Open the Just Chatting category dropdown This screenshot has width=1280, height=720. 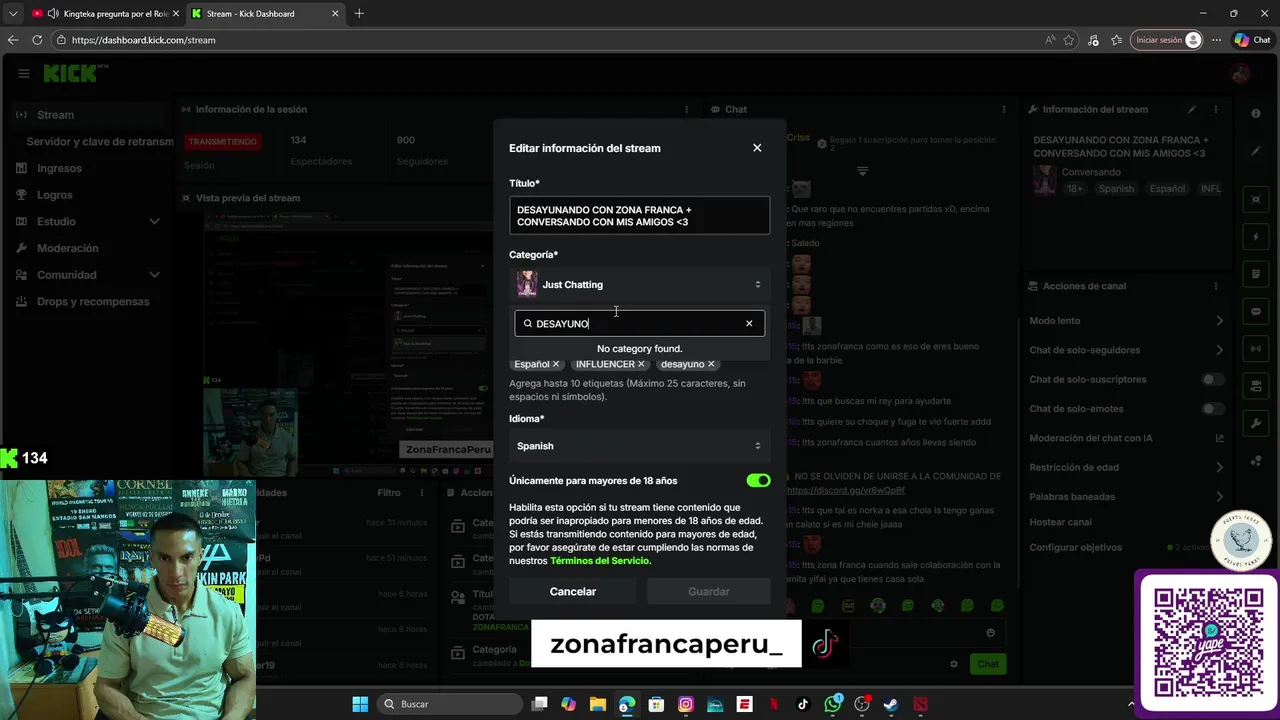coord(639,285)
